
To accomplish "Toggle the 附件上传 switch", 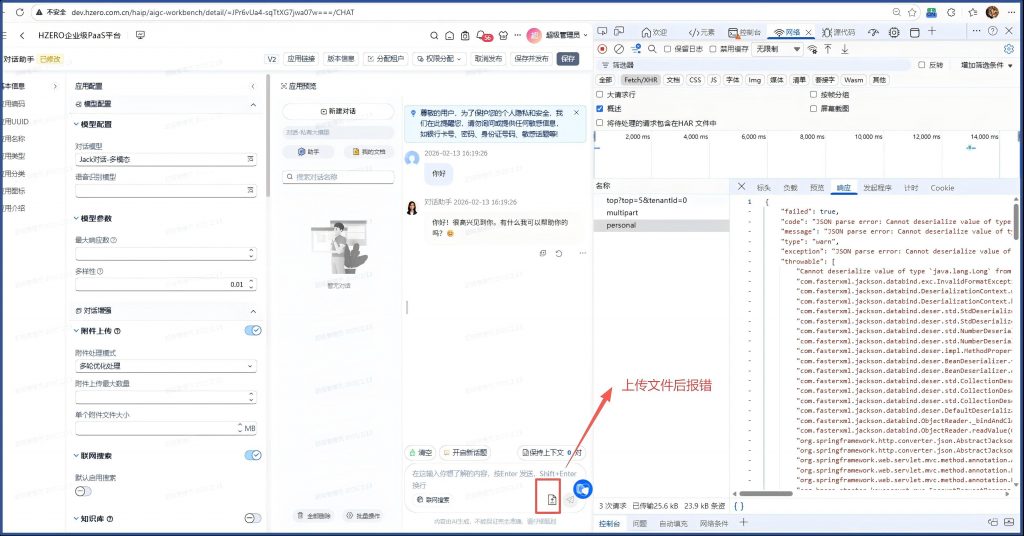I will coord(253,331).
